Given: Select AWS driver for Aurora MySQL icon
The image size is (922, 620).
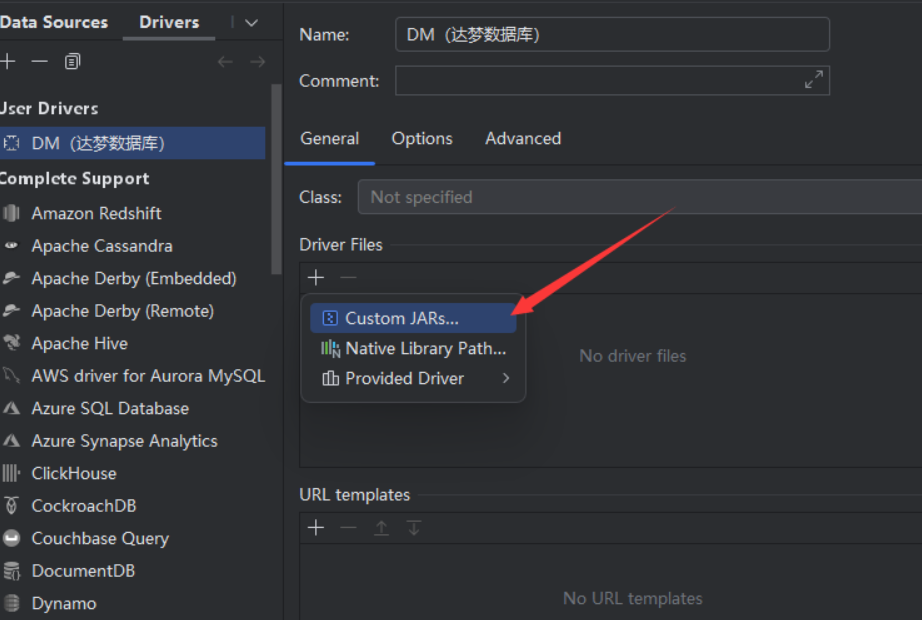Looking at the screenshot, I should (11, 375).
